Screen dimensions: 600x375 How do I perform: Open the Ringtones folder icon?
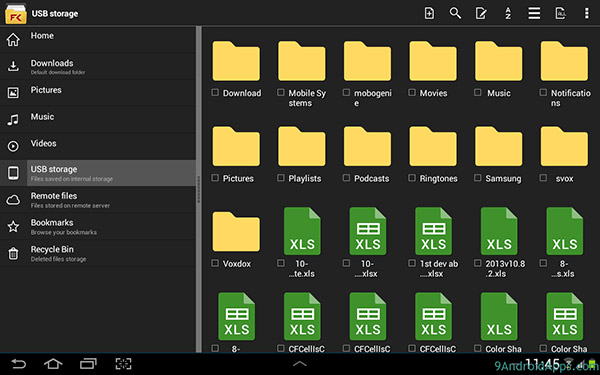point(433,146)
